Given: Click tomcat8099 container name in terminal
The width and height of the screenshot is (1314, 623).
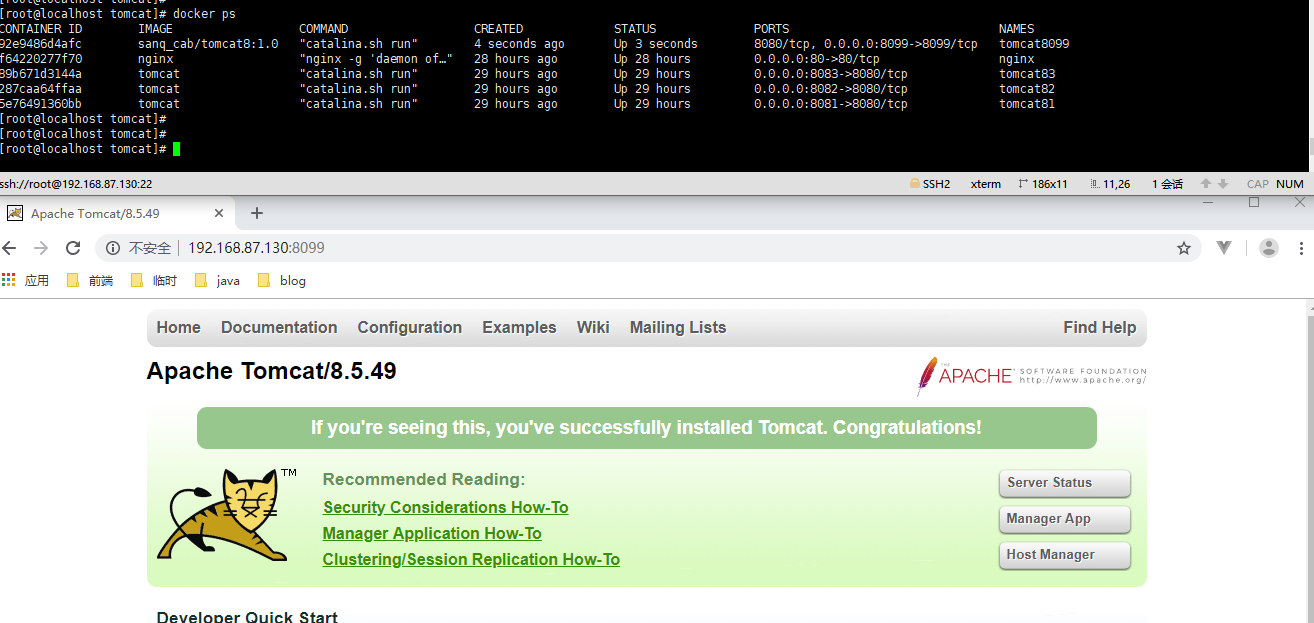Looking at the screenshot, I should point(1034,44).
